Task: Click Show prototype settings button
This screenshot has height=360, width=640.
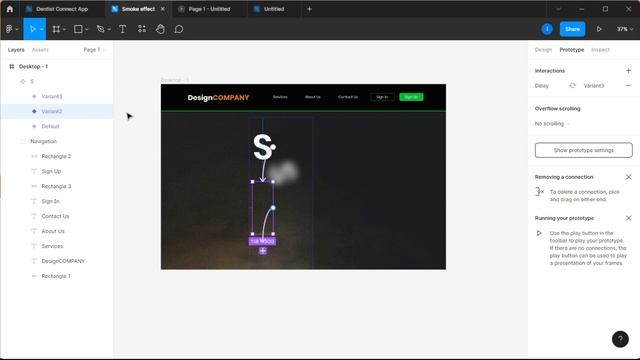Action: pos(584,150)
